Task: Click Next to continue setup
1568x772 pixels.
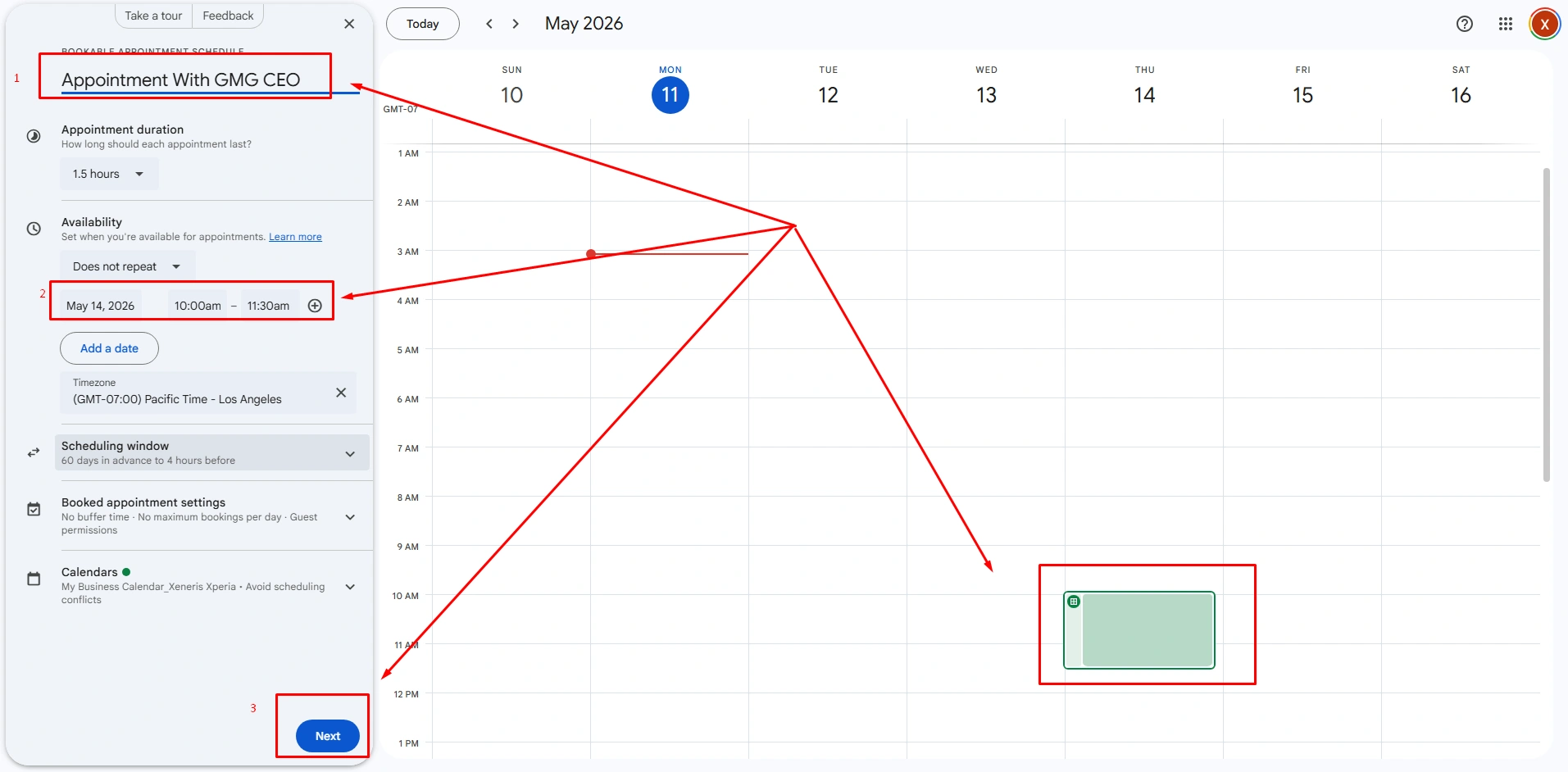Action: [x=328, y=736]
